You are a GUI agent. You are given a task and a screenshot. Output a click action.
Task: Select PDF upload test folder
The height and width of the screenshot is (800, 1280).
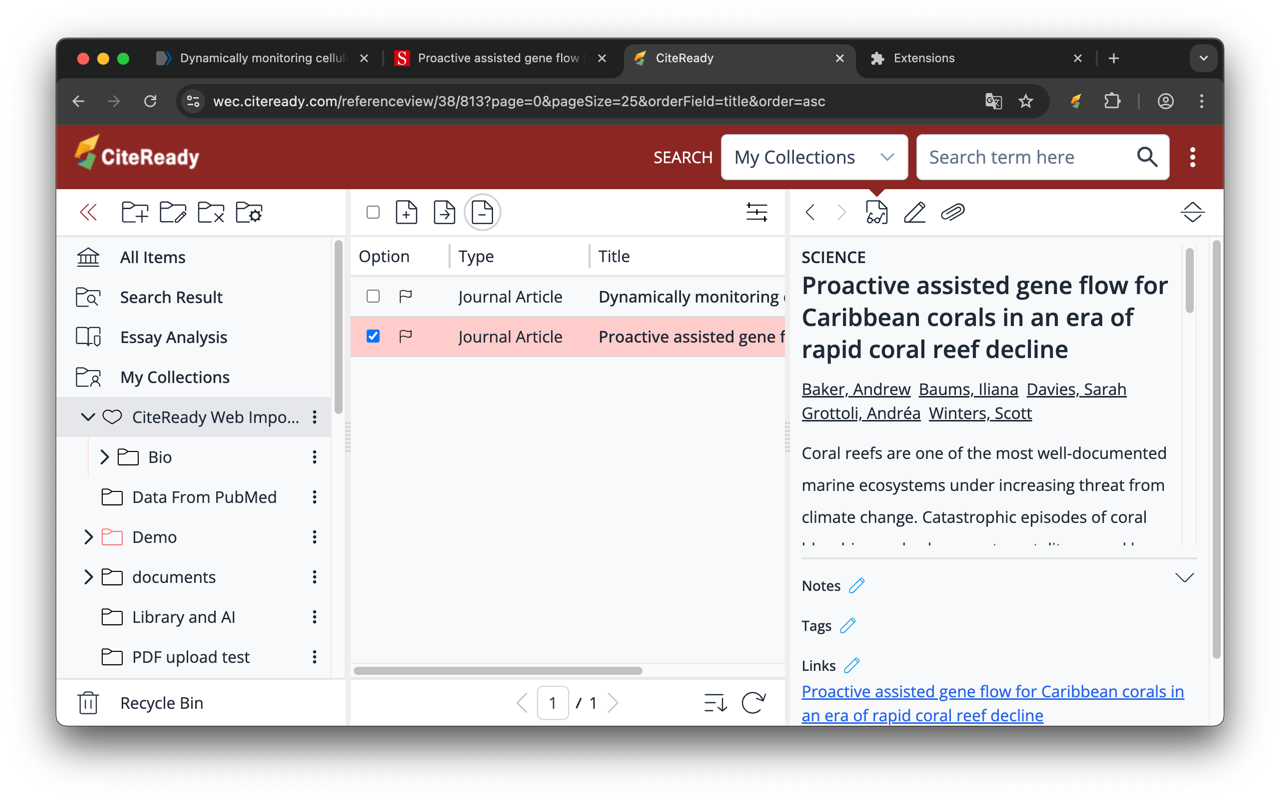(x=191, y=657)
